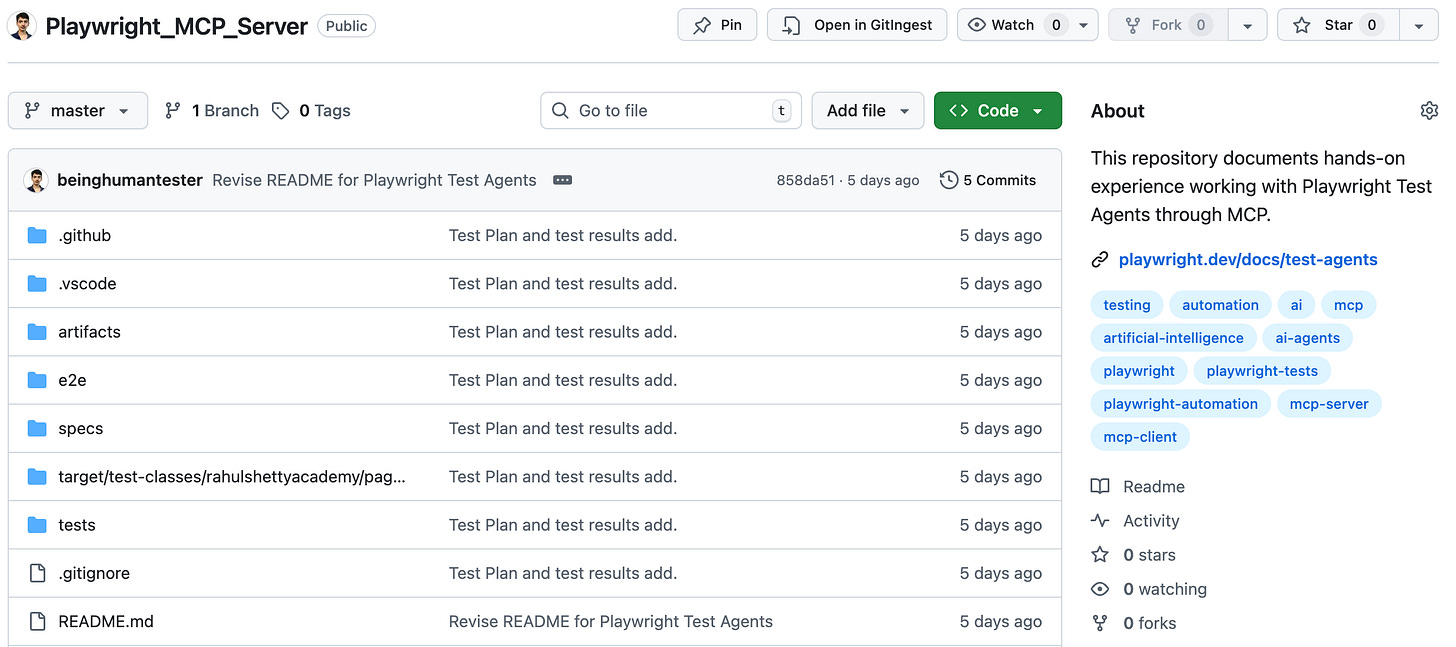Viewport: 1456px width, 647px height.
Task: Select the ai-agents topic tag
Action: coord(1307,338)
